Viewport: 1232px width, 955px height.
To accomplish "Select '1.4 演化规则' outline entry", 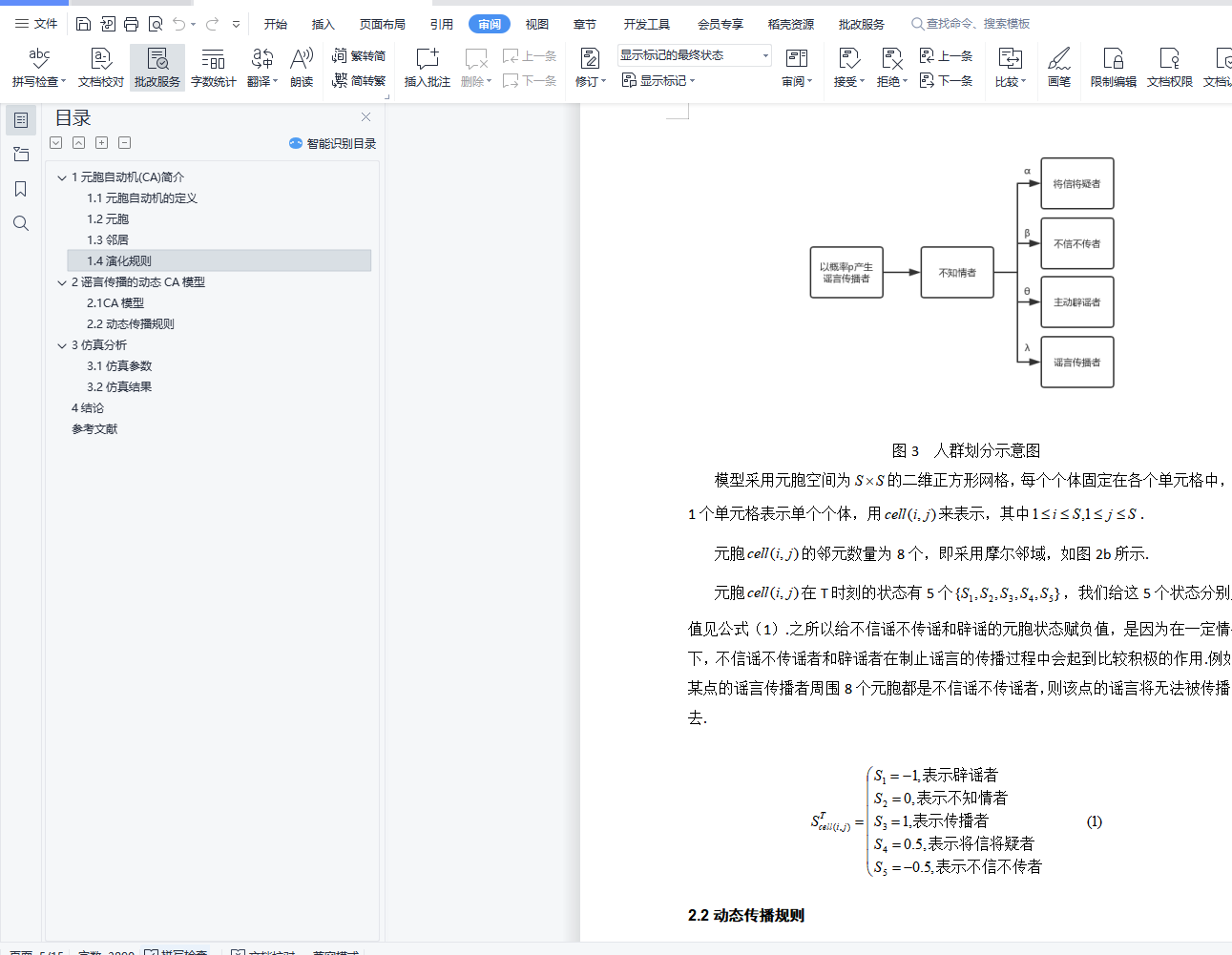I will [x=219, y=261].
